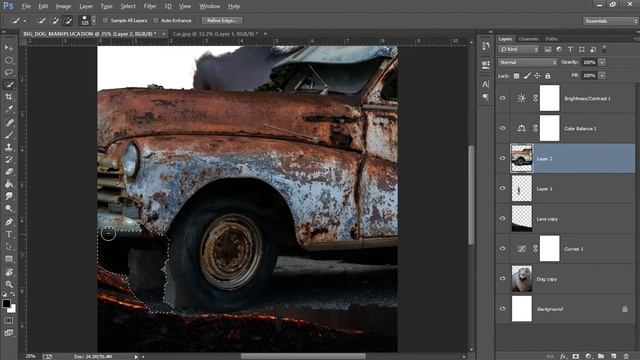This screenshot has width=640, height=360.
Task: Select the Rectangle shape tool
Action: click(9, 259)
